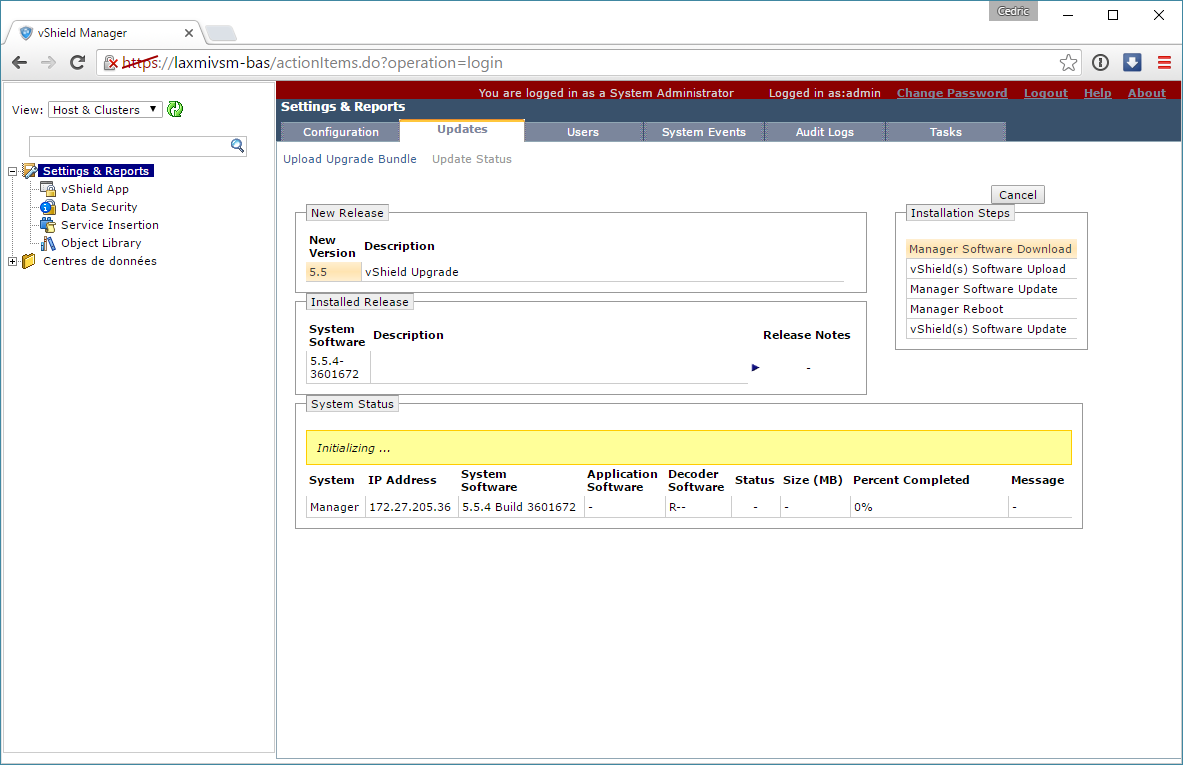The width and height of the screenshot is (1183, 765).
Task: Click the browser back arrow
Action: 20,63
